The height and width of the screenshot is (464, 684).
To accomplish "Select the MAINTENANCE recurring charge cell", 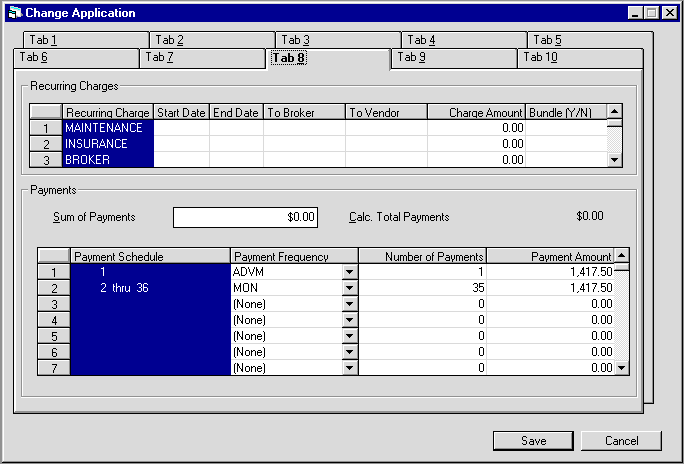I will point(108,128).
